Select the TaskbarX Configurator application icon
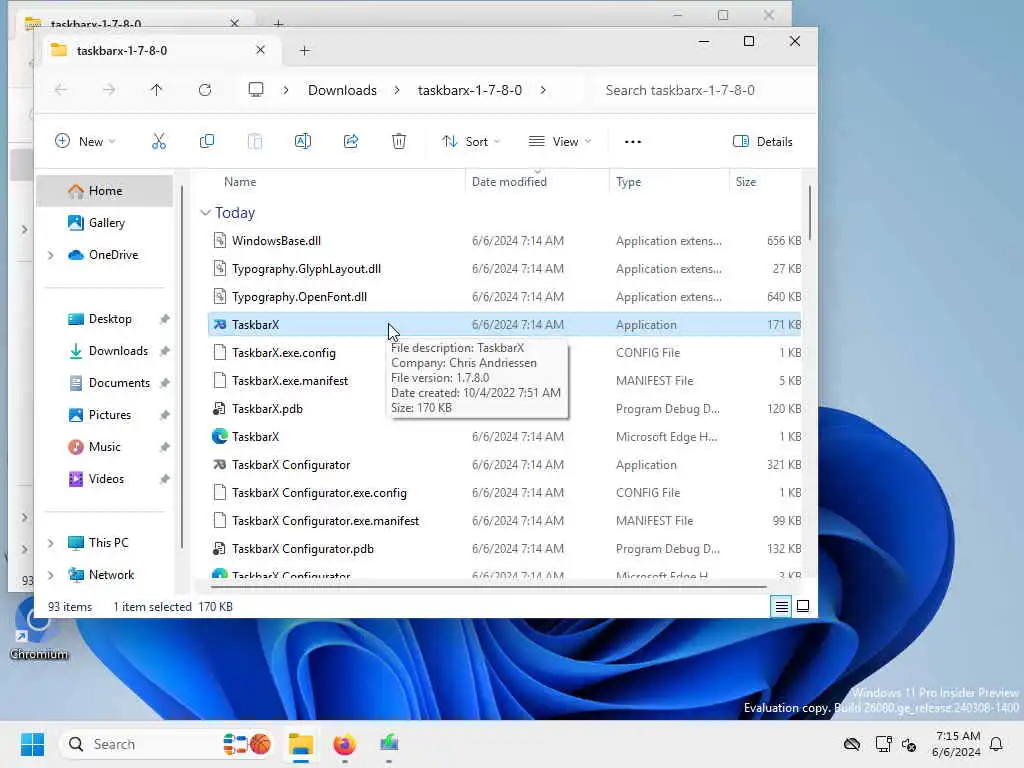1024x768 pixels. (x=220, y=465)
